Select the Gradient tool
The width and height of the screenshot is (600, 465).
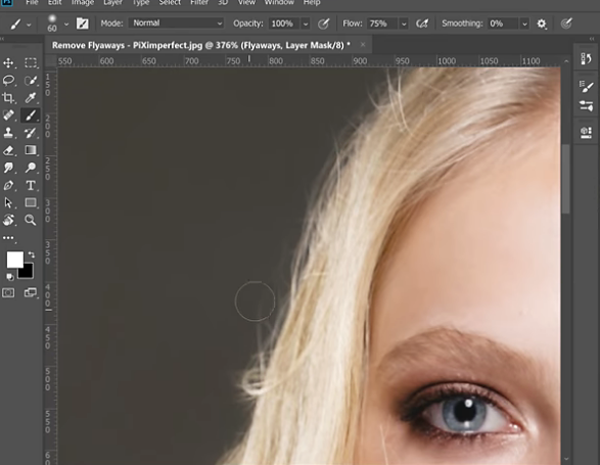31,150
